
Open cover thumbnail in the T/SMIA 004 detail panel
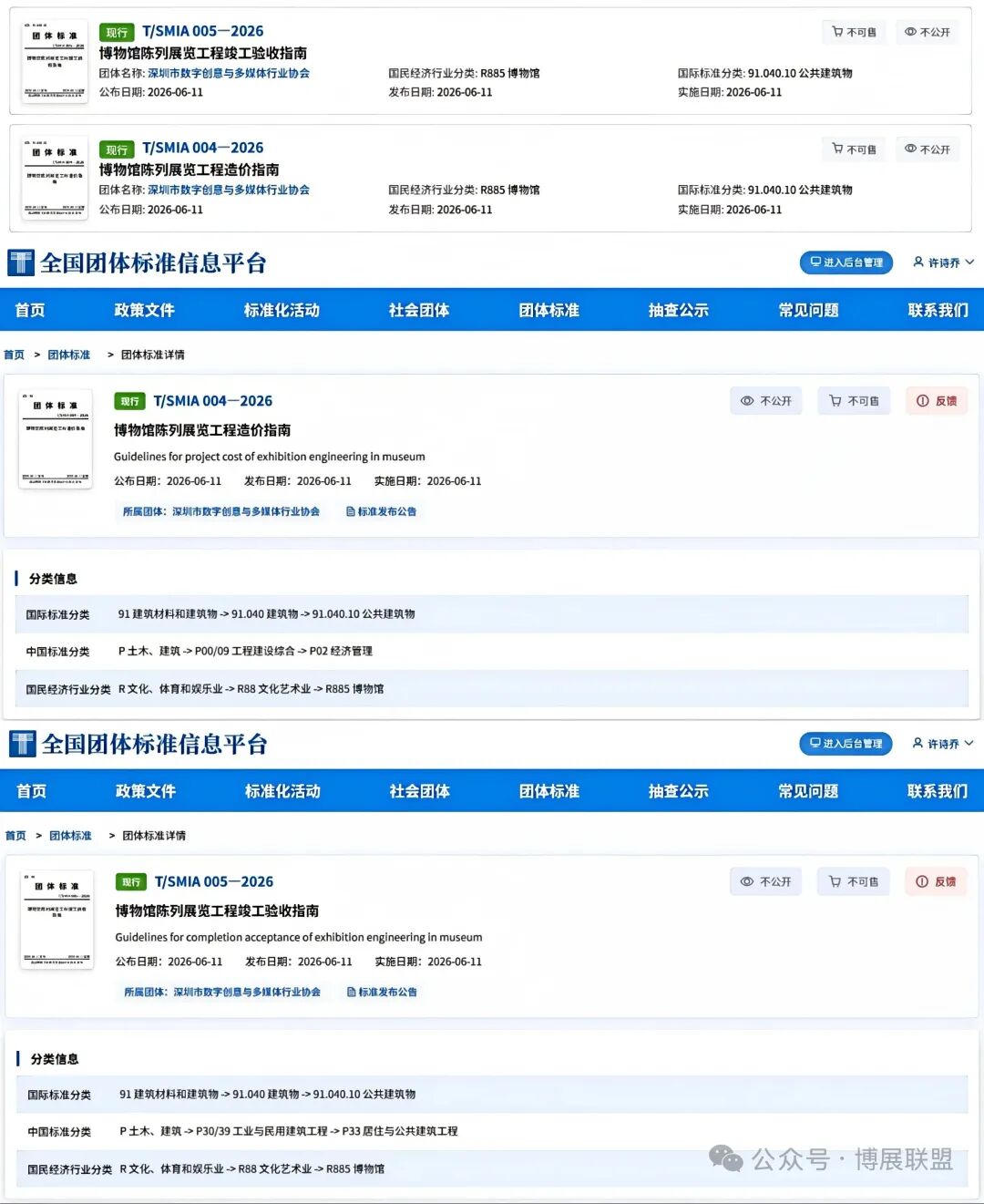click(x=56, y=440)
